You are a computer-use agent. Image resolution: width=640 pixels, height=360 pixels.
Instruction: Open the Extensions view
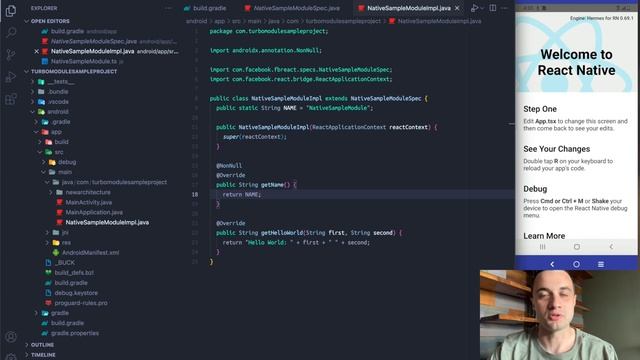11,99
